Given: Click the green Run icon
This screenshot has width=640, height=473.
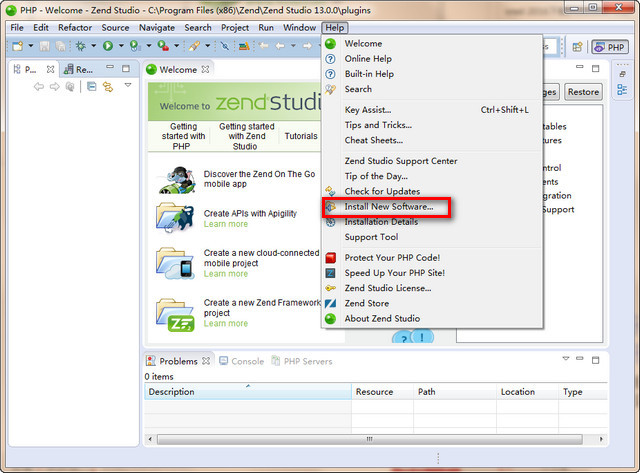Looking at the screenshot, I should [108, 46].
